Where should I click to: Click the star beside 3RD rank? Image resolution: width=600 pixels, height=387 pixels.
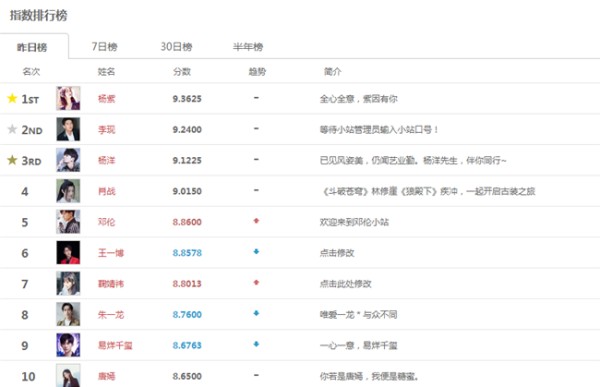[12, 160]
